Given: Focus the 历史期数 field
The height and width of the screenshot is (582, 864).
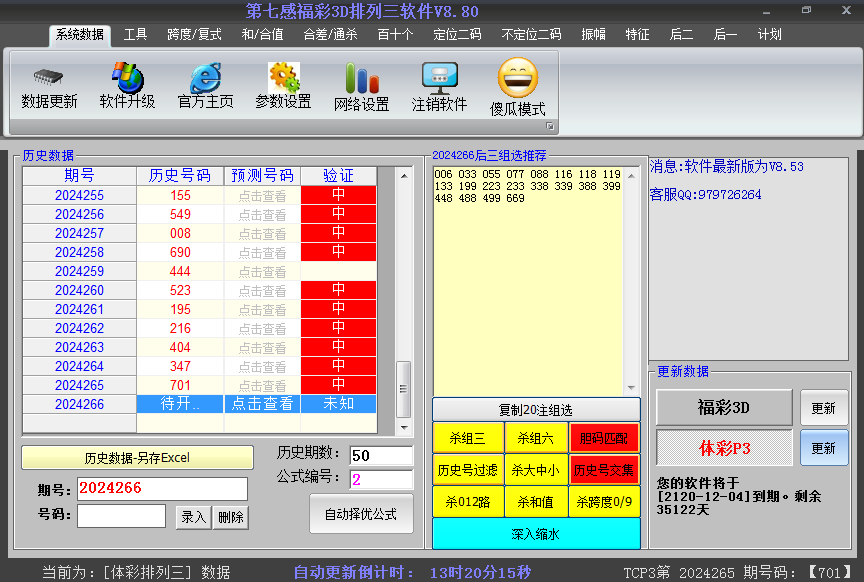Looking at the screenshot, I should point(381,455).
